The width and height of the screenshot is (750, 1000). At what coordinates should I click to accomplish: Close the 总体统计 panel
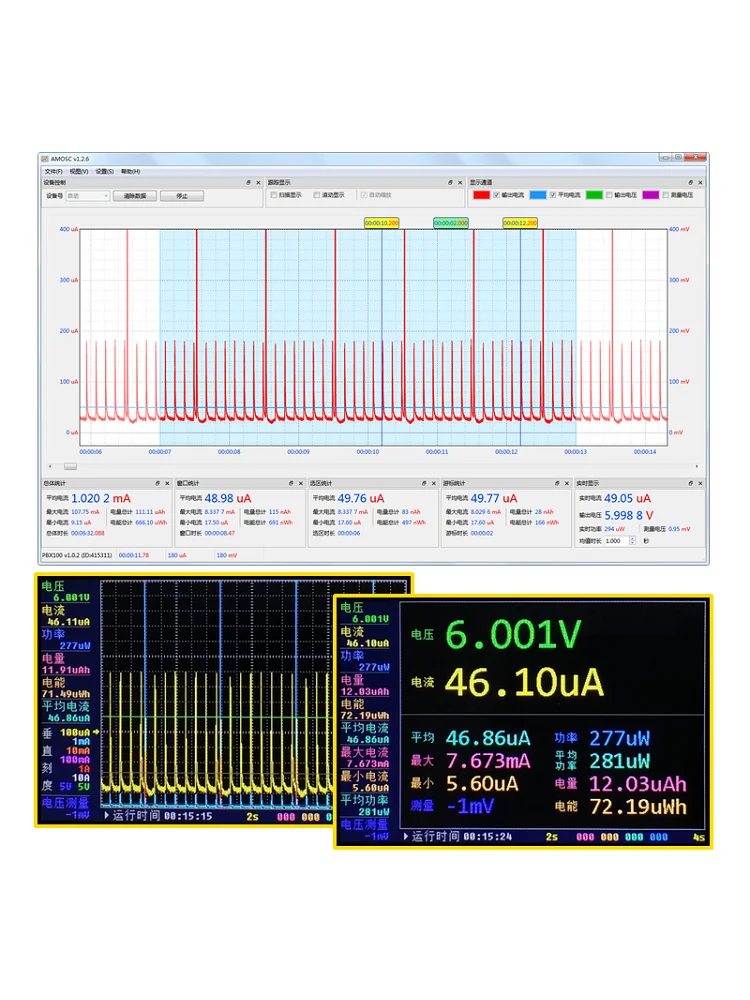pos(167,483)
